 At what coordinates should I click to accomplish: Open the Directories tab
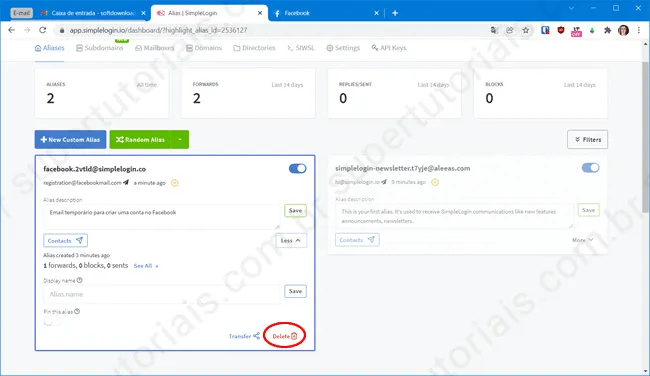point(254,48)
